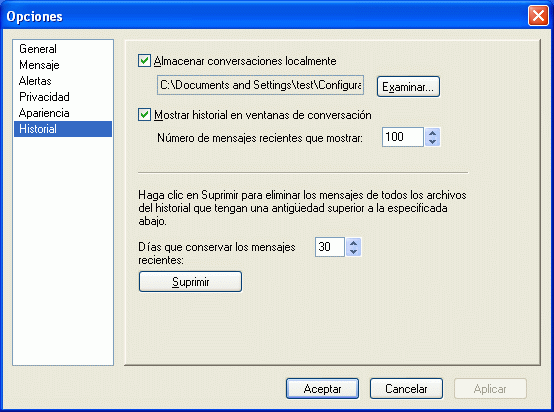Click the recent messages count field showing 100
The width and height of the screenshot is (554, 412).
tap(403, 137)
